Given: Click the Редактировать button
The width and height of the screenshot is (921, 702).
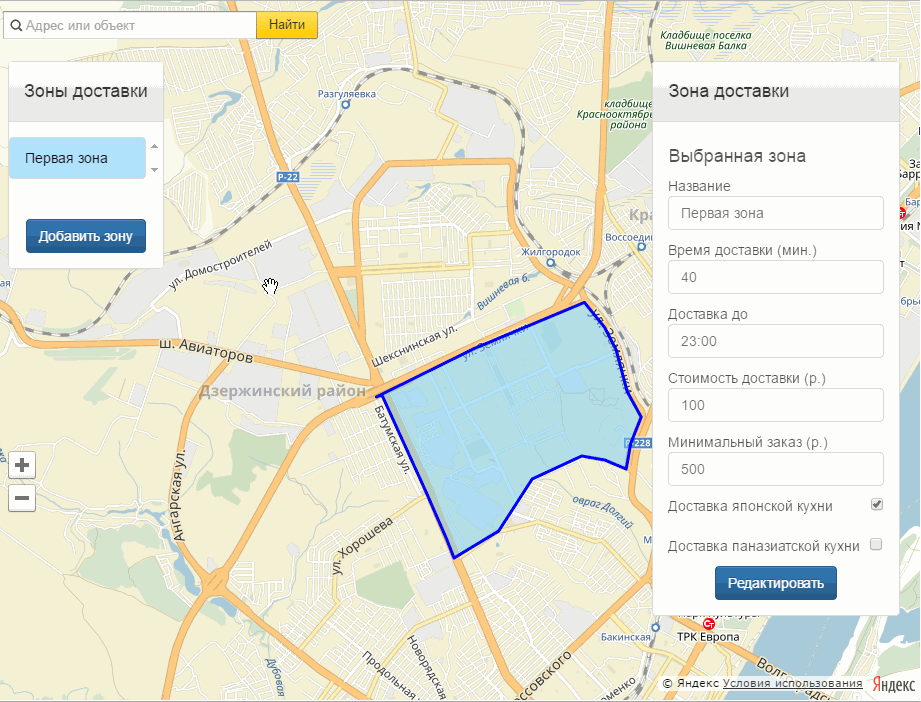Looking at the screenshot, I should coord(775,583).
